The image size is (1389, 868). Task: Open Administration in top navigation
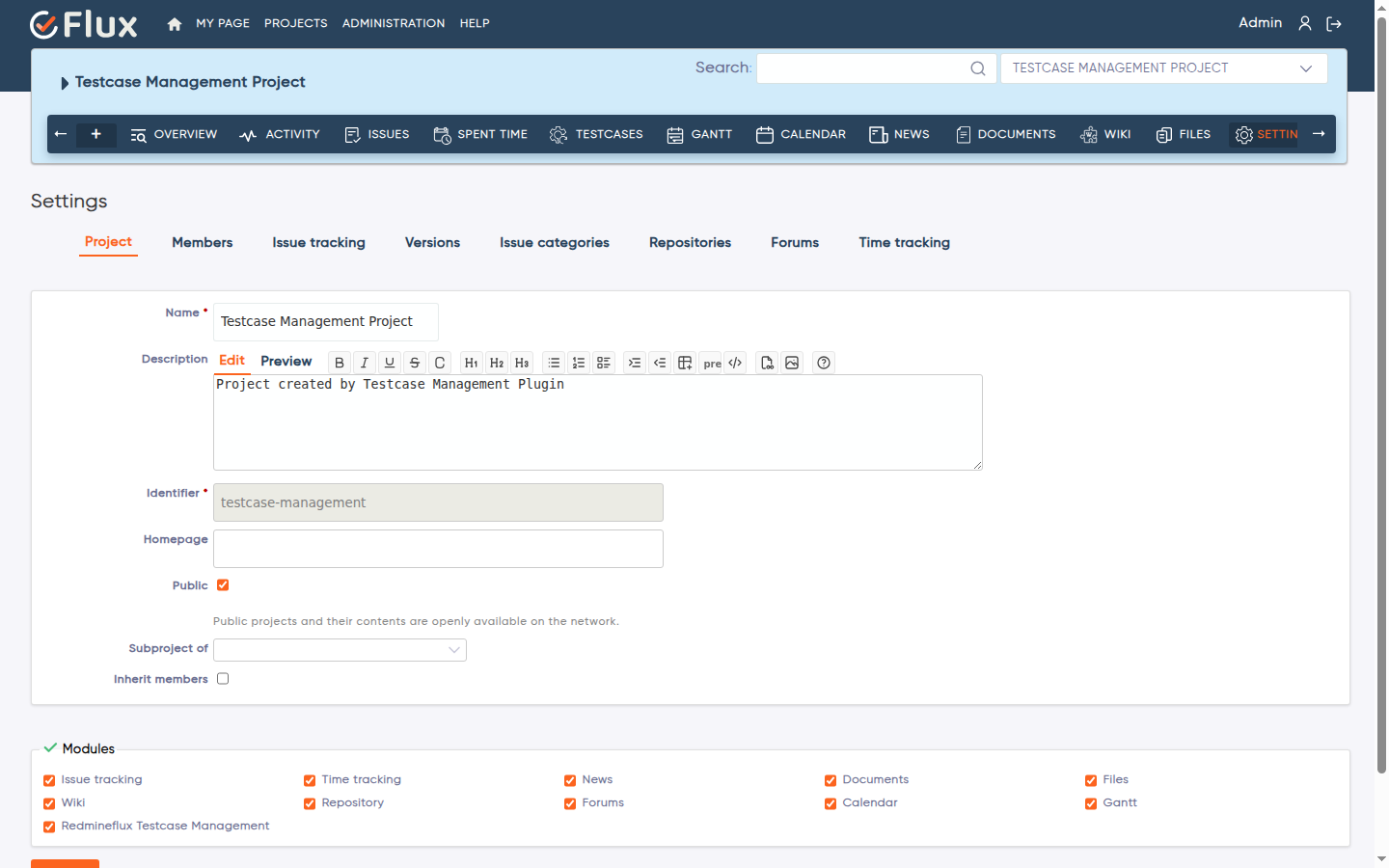tap(394, 23)
